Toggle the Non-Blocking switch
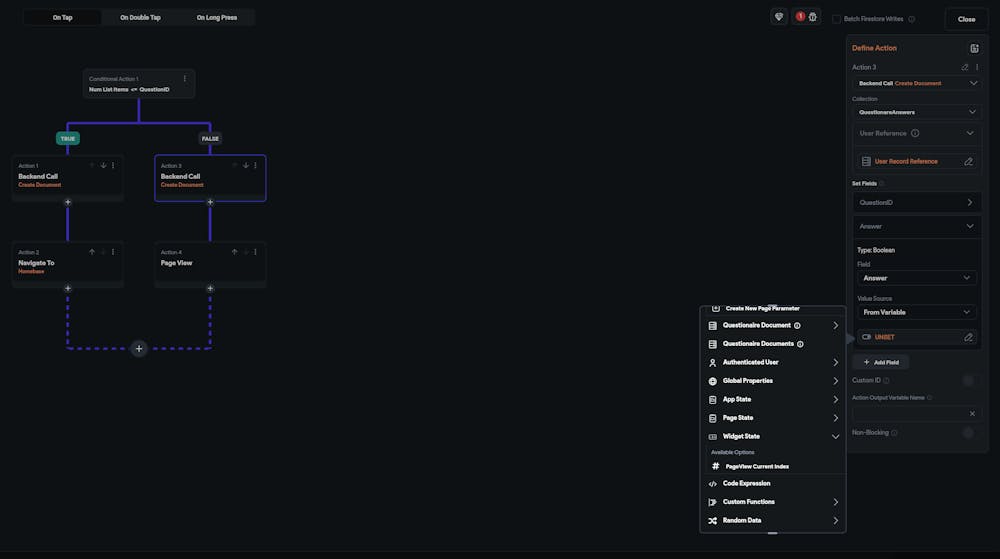 click(968, 433)
